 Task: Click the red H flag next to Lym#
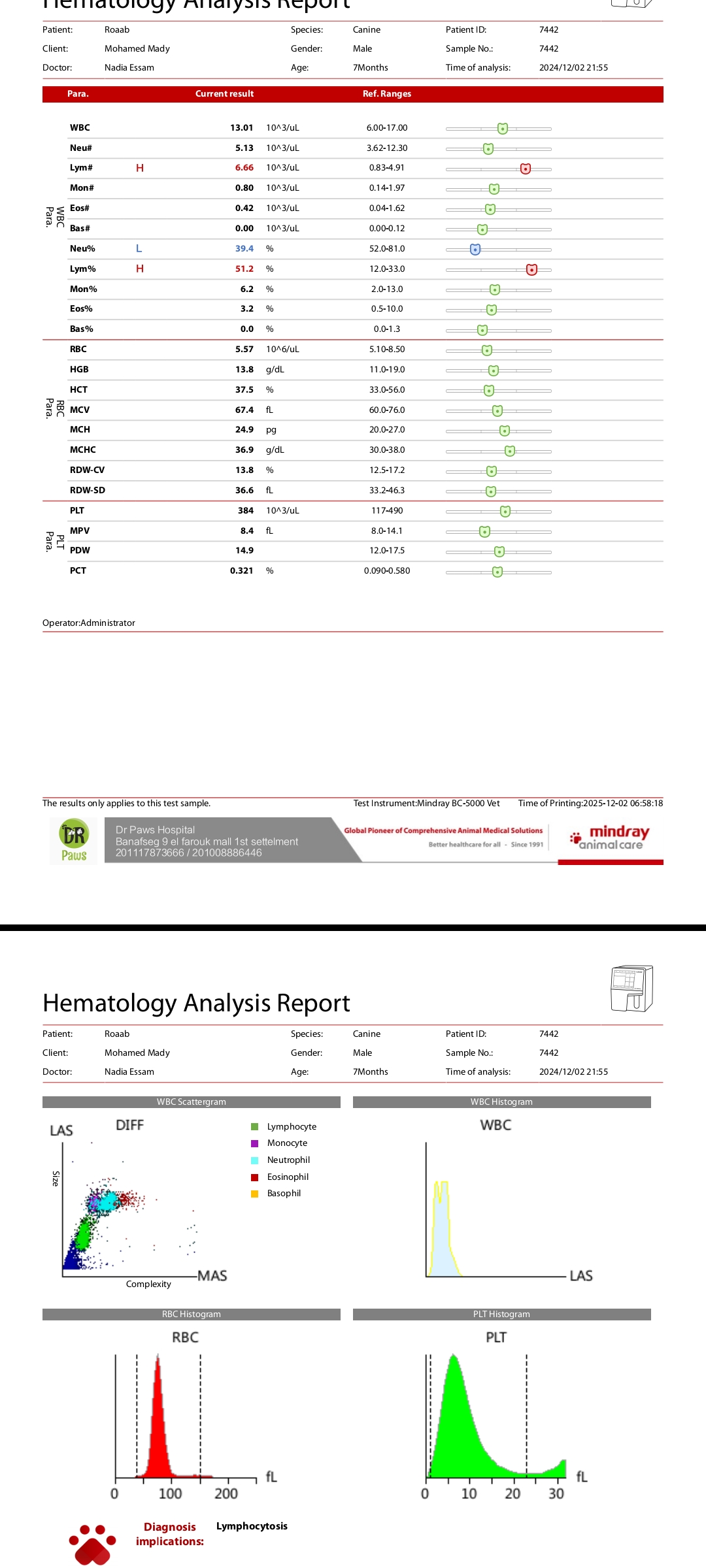coord(140,168)
